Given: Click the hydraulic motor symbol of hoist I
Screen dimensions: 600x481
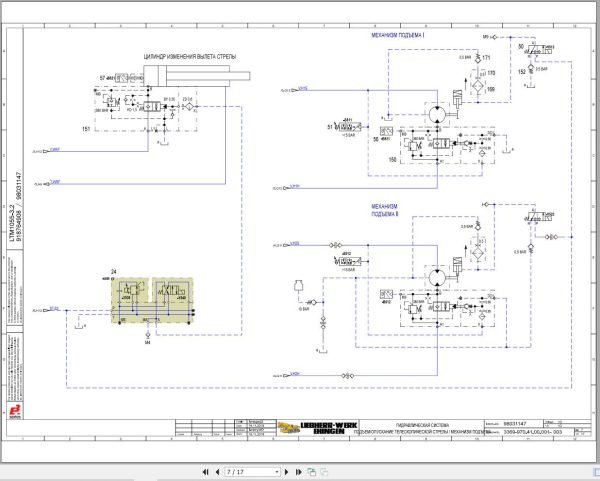Looking at the screenshot, I should click(x=437, y=114).
